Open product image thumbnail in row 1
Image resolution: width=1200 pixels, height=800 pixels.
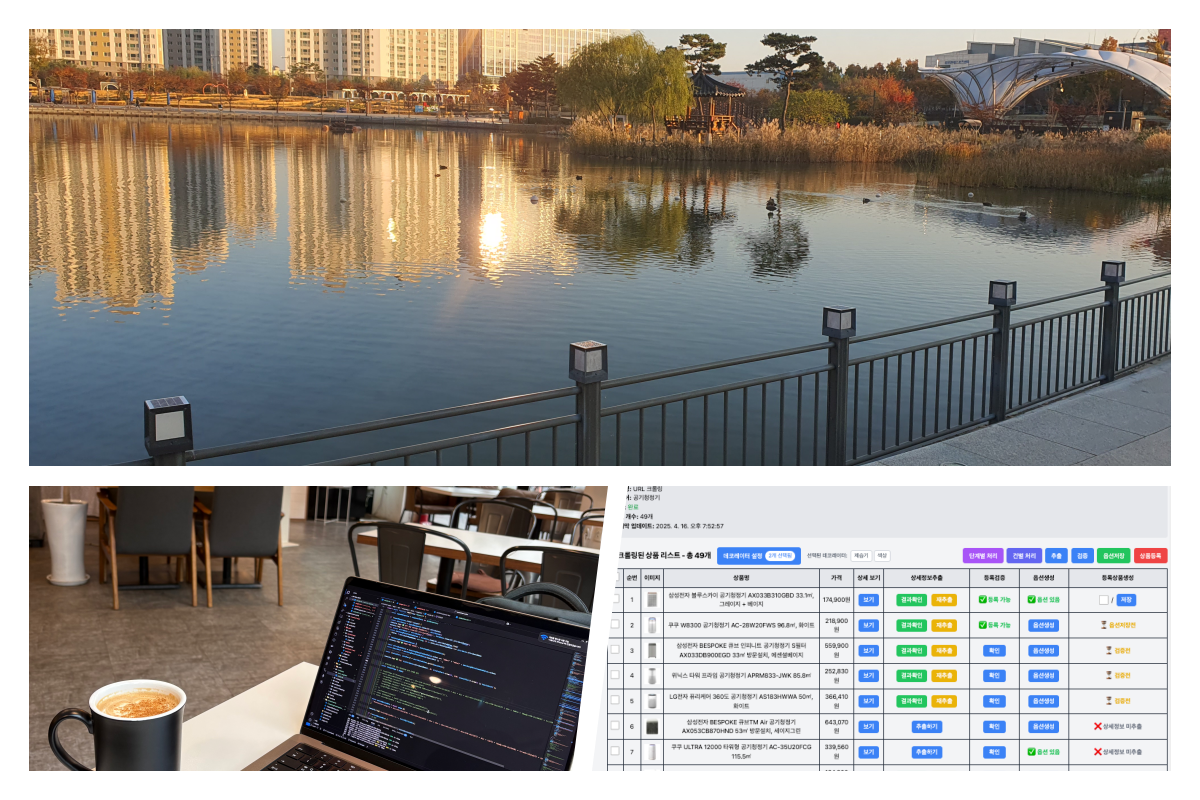(x=652, y=599)
